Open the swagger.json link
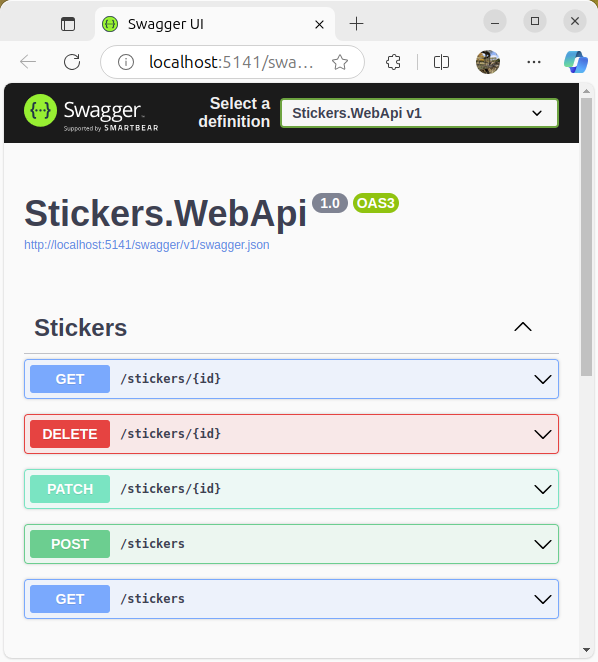The height and width of the screenshot is (662, 598). pyautogui.click(x=147, y=245)
